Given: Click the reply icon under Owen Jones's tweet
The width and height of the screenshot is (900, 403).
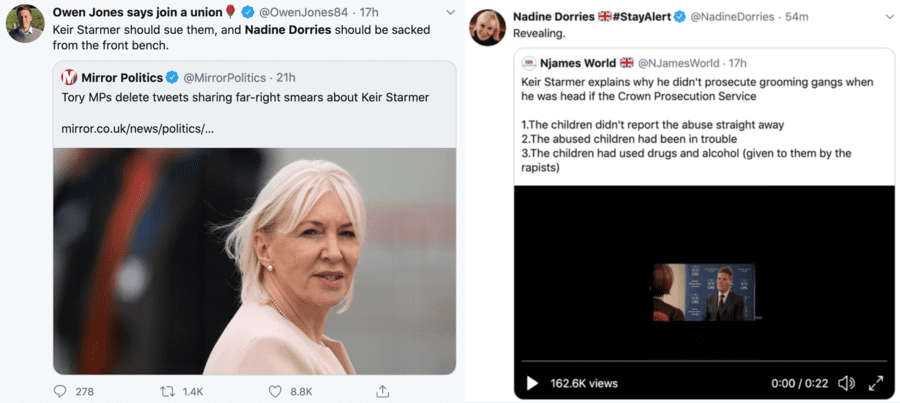Looking at the screenshot, I should tap(60, 391).
